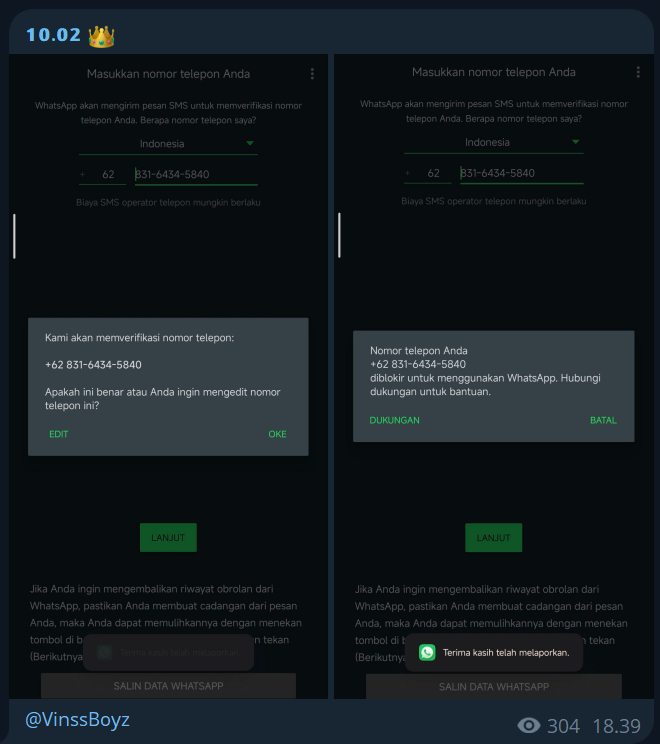
Task: Expand Indonesia country dropdown in right screenshot
Action: (x=493, y=142)
